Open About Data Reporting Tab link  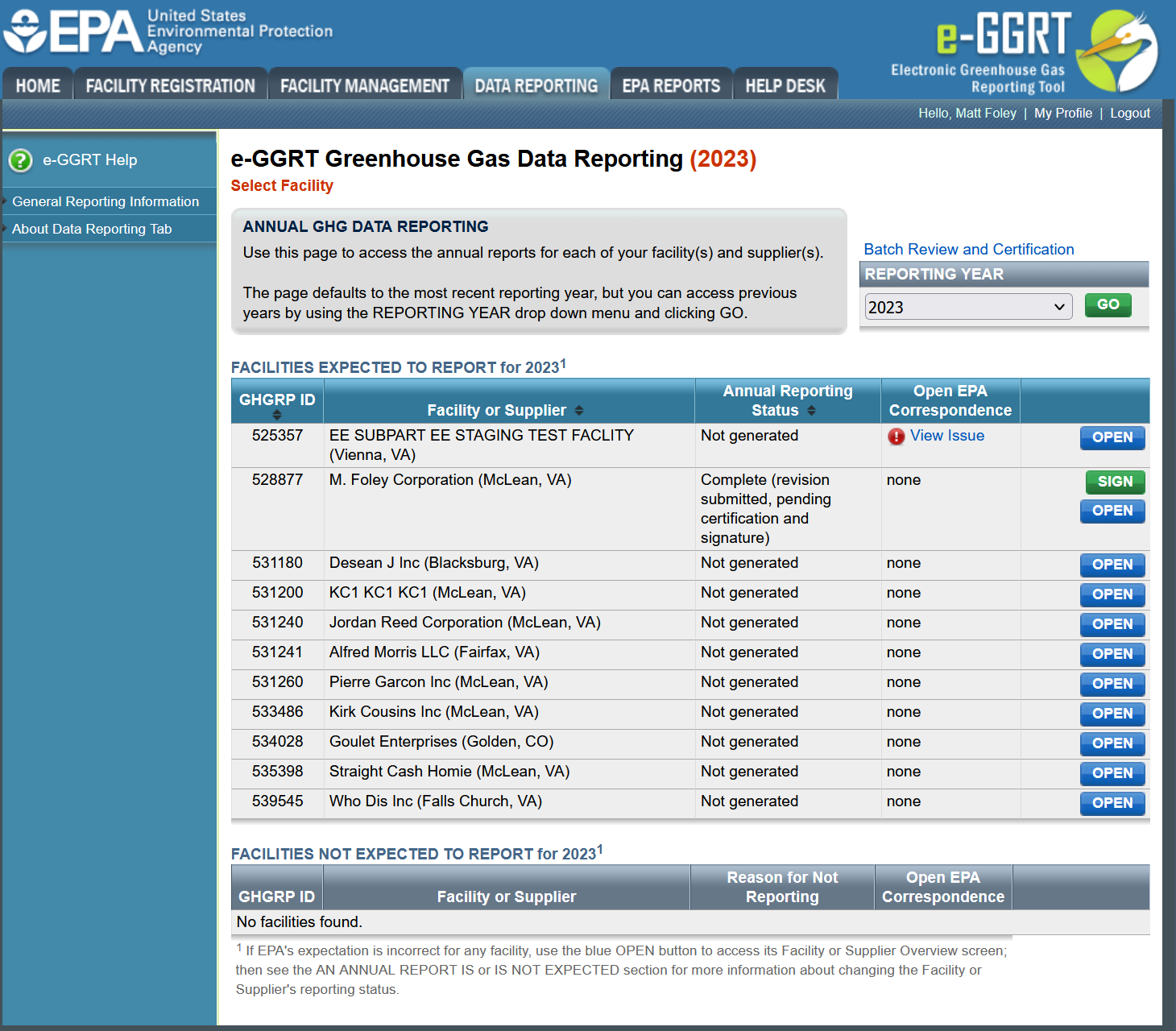92,229
